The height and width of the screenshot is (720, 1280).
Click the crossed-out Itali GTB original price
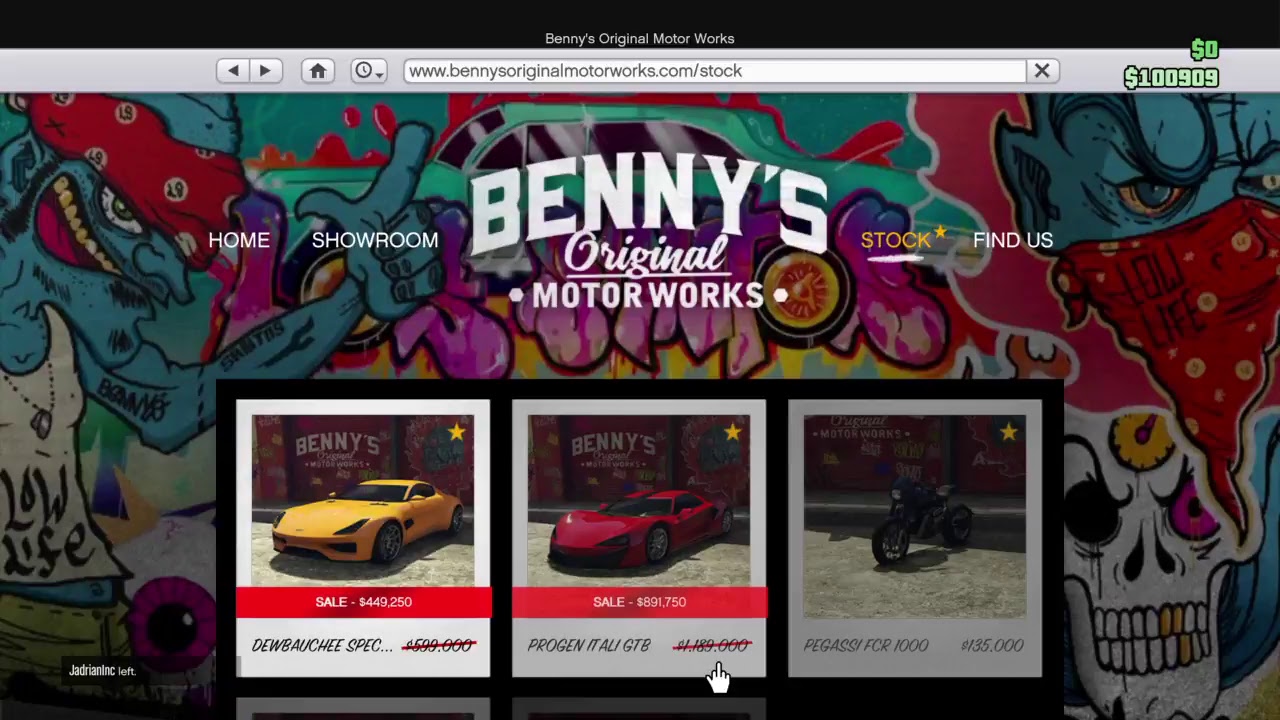713,646
